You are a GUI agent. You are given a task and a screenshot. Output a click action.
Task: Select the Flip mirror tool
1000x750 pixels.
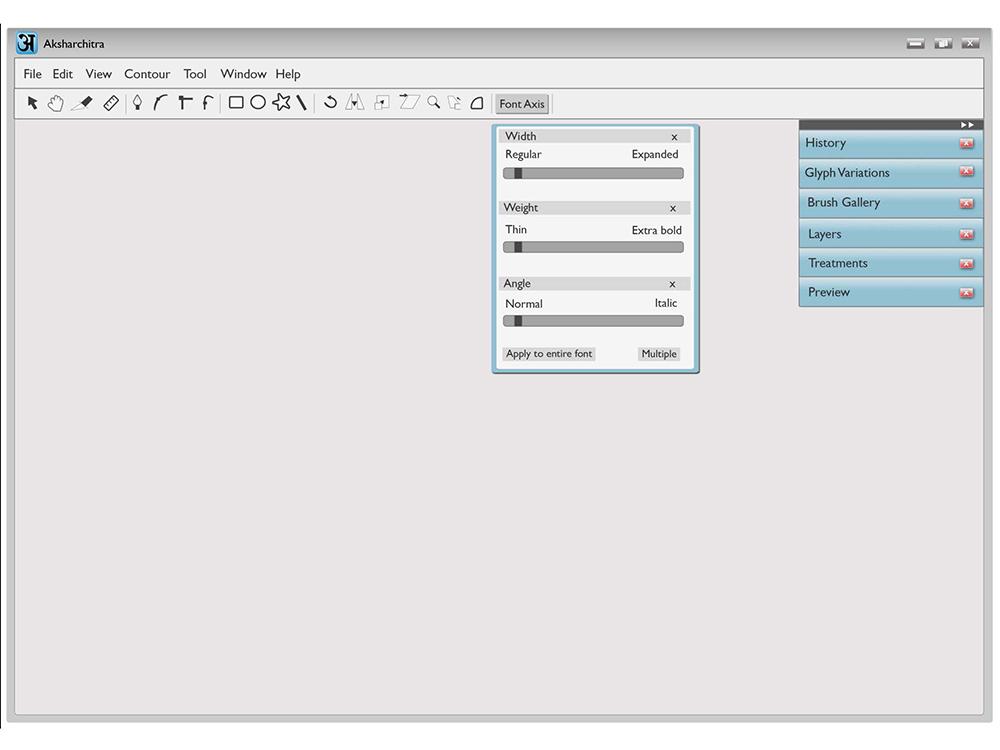point(355,102)
